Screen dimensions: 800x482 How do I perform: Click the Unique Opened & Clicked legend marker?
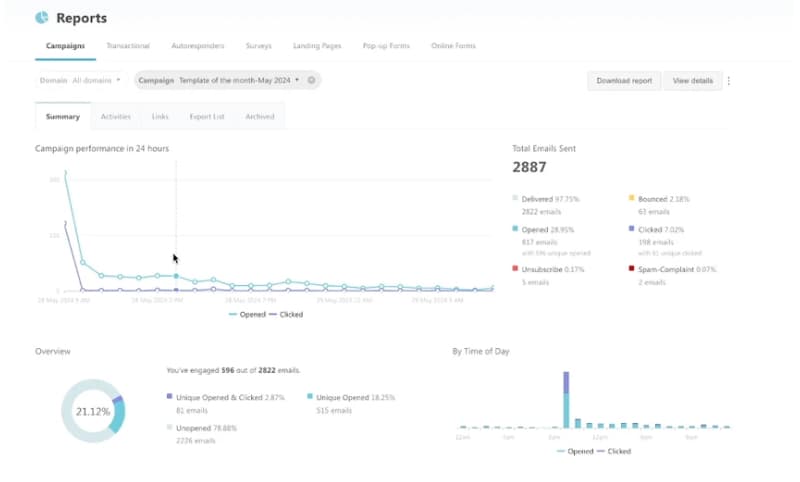(170, 397)
